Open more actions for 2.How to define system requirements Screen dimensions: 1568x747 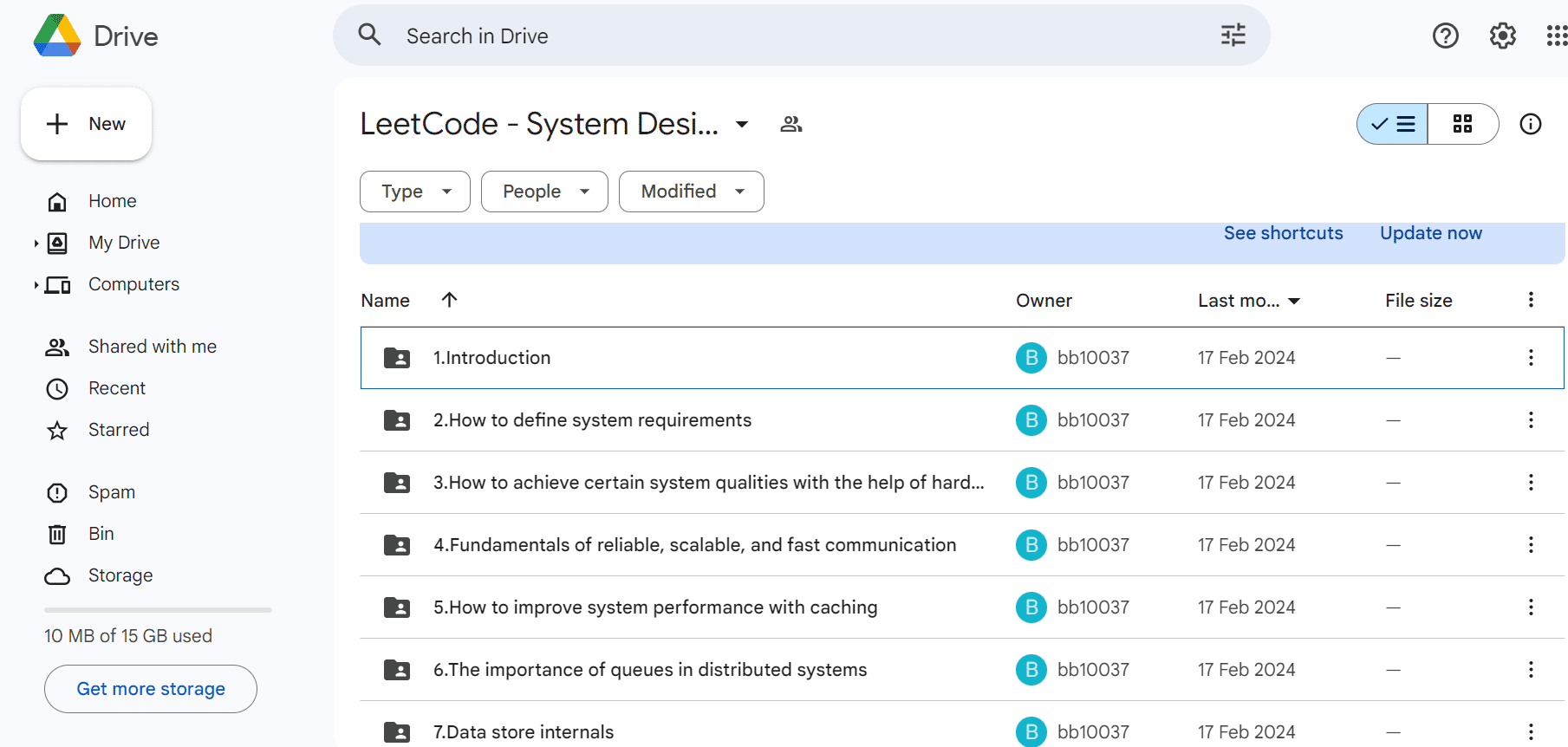pyautogui.click(x=1531, y=420)
